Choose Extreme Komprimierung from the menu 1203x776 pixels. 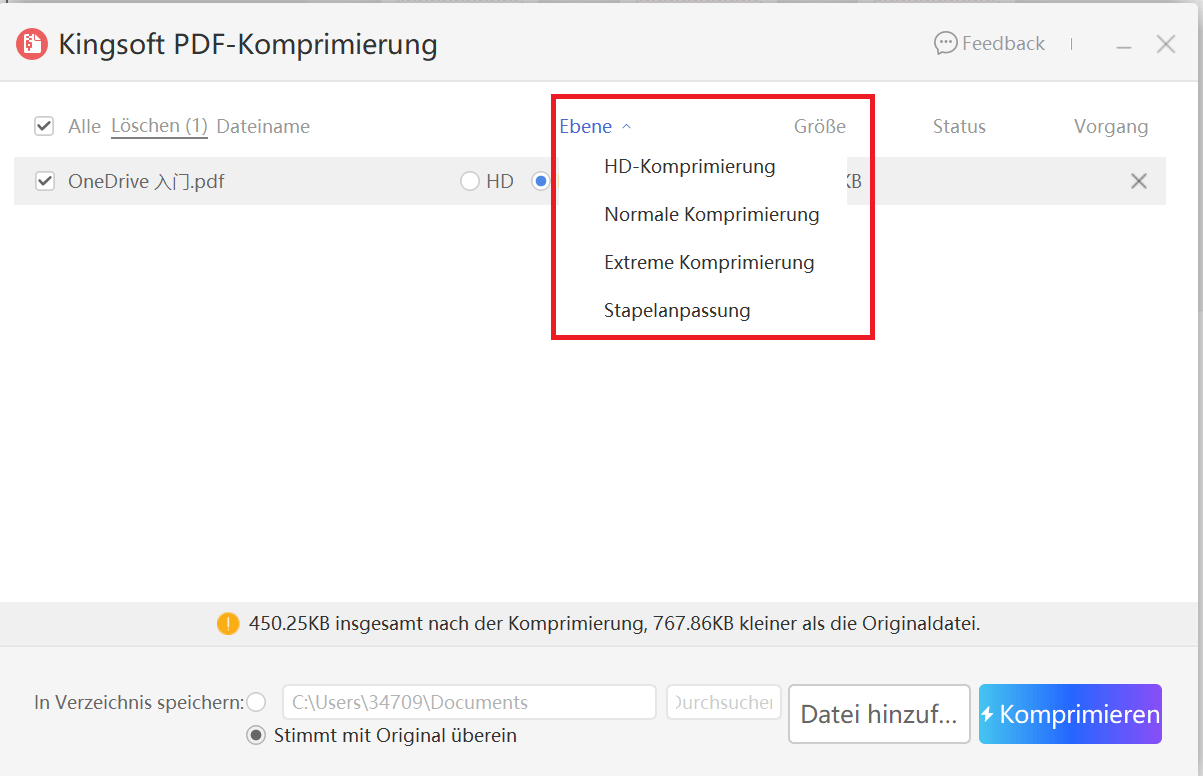[x=709, y=262]
